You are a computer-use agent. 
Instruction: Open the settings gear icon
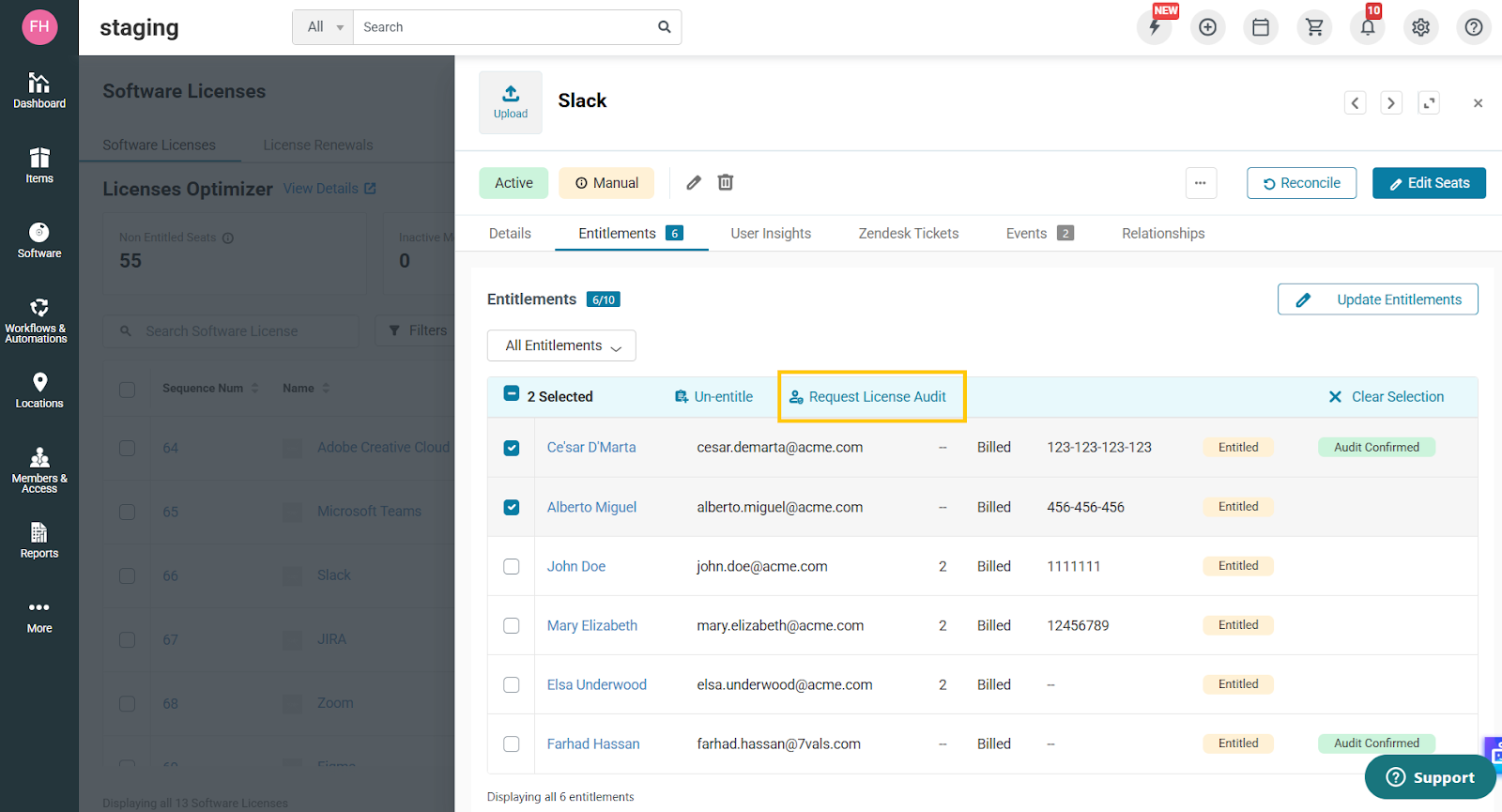1421,27
